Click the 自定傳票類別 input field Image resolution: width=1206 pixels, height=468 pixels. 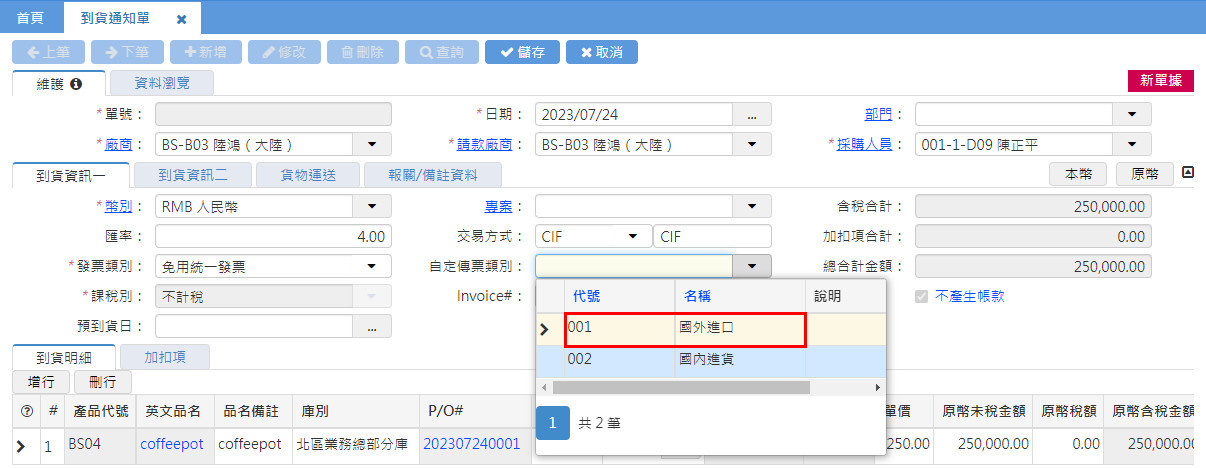634,266
